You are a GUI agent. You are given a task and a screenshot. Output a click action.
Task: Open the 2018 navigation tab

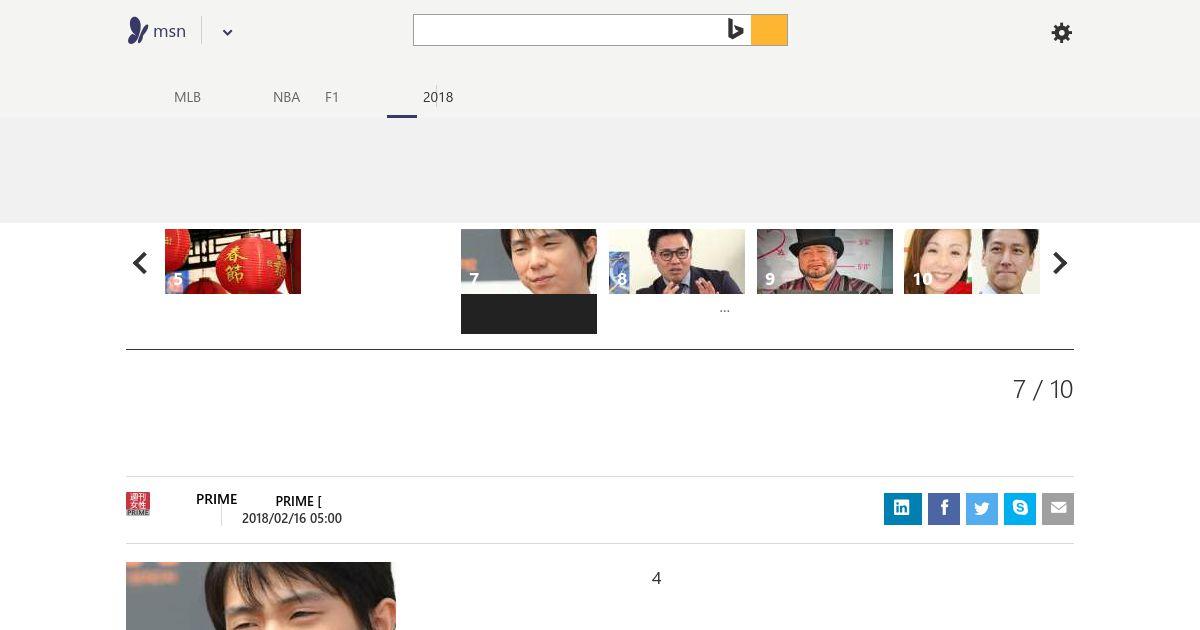(x=438, y=97)
